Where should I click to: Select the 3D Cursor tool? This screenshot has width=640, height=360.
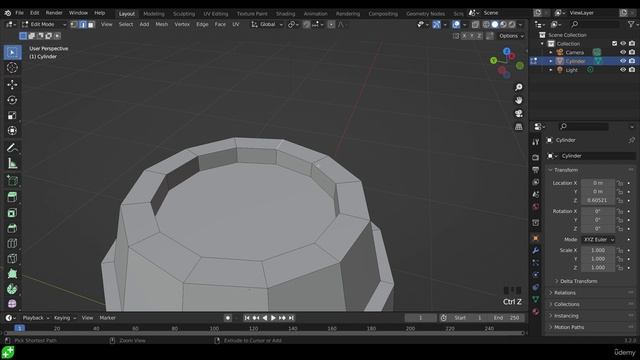(12, 68)
